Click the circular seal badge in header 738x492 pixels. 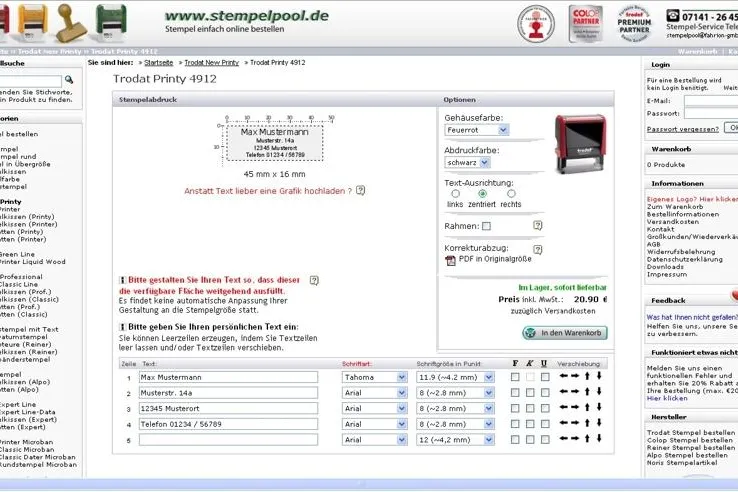(x=536, y=24)
